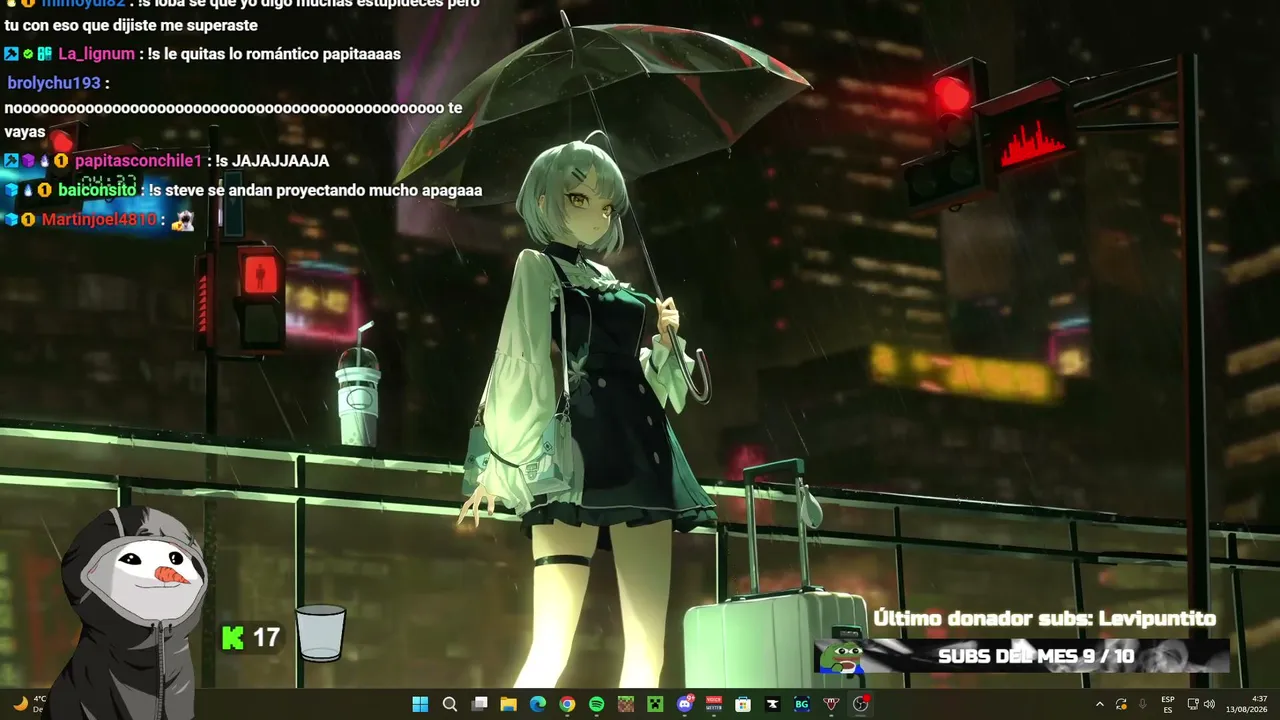Open the black anvil app icon in taskbar
The height and width of the screenshot is (720, 1280).
tap(772, 704)
